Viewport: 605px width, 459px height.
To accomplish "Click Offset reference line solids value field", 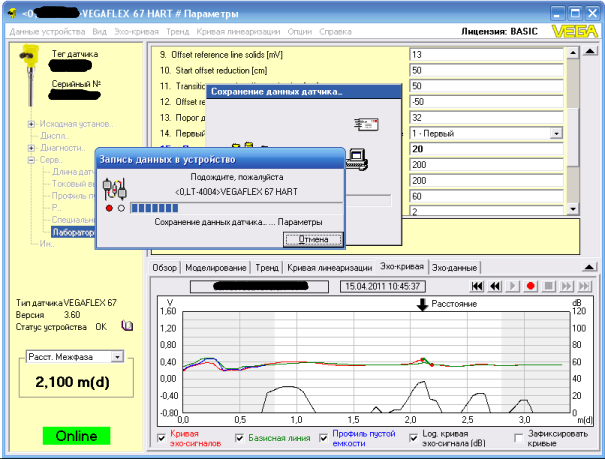I will click(x=486, y=55).
